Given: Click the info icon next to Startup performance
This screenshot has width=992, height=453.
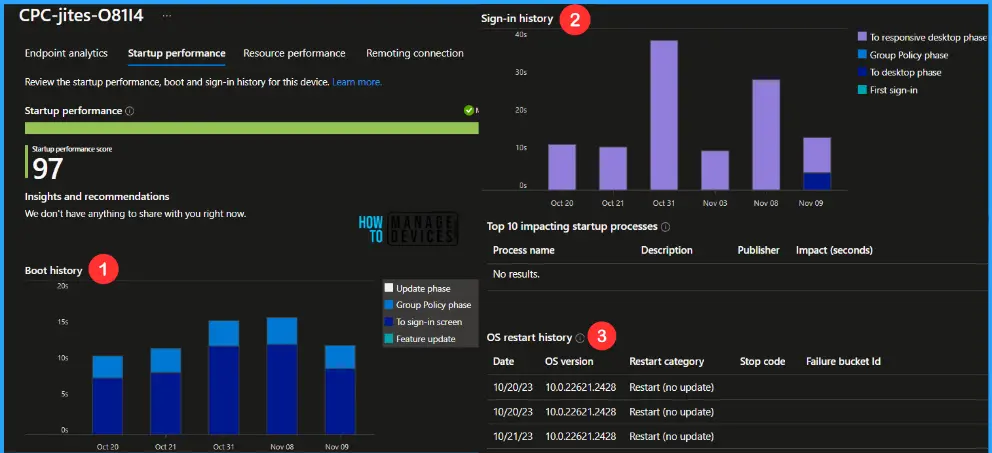Looking at the screenshot, I should [130, 111].
